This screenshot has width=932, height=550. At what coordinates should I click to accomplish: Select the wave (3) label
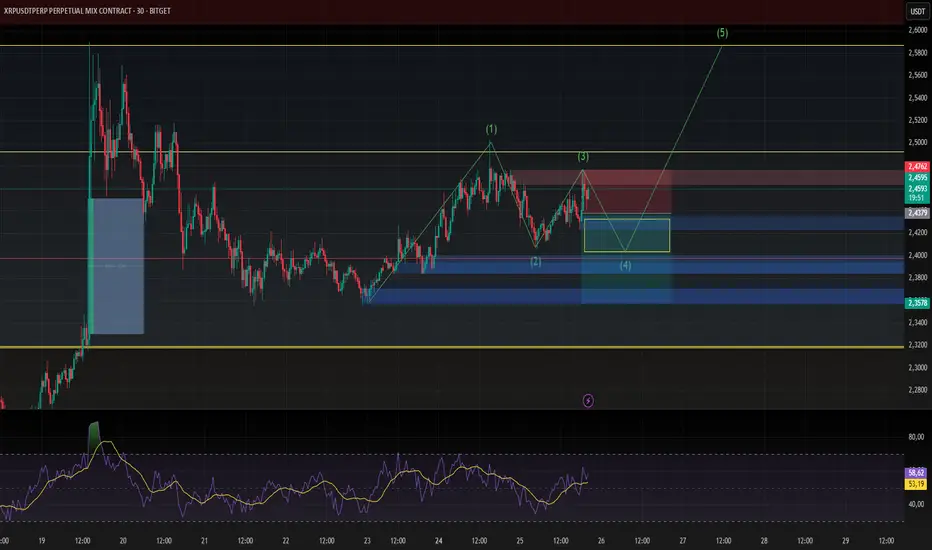pos(583,156)
